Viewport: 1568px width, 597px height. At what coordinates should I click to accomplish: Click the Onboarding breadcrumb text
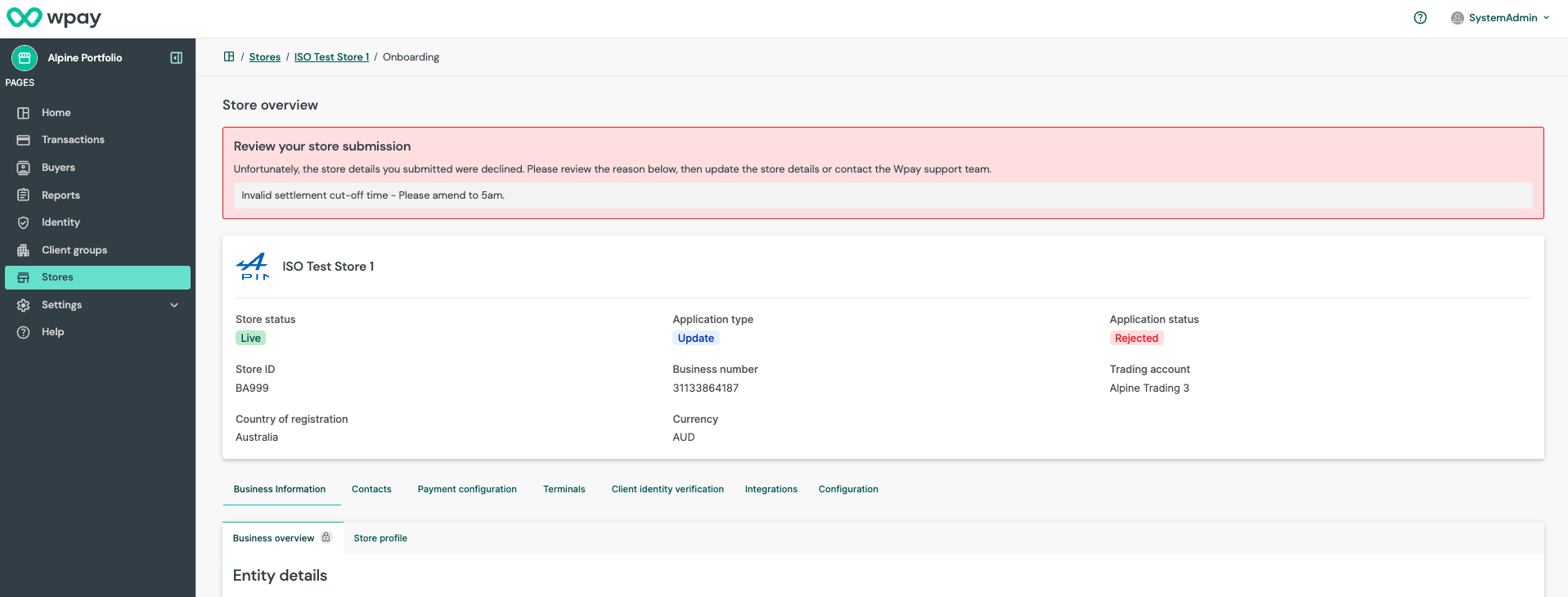coord(411,57)
